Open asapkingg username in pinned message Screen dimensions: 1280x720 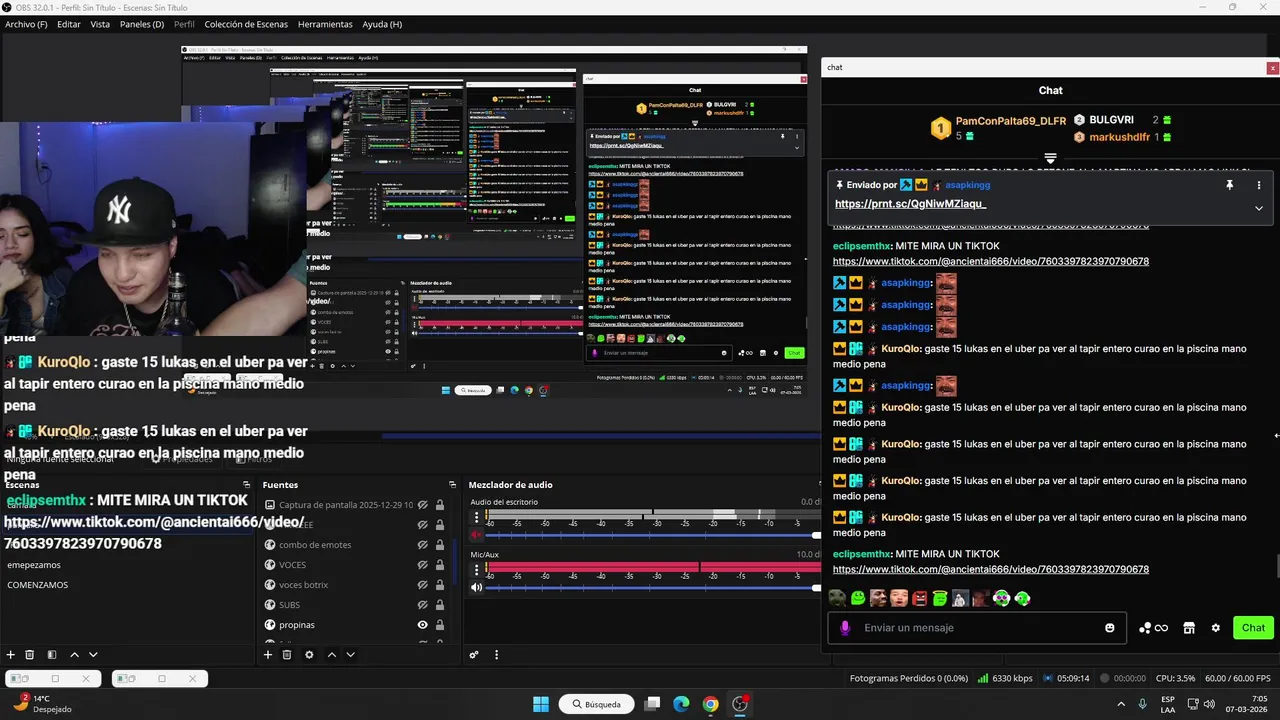pyautogui.click(x=968, y=185)
